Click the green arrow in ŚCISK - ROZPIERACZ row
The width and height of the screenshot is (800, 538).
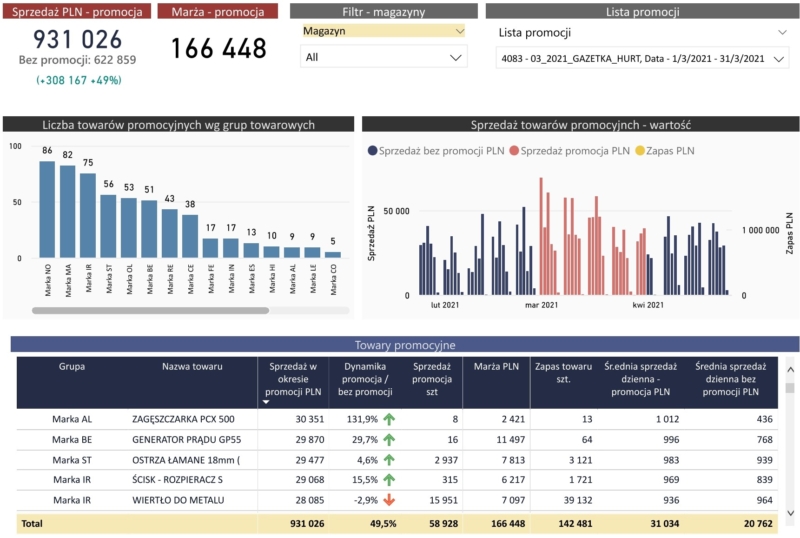tap(389, 480)
